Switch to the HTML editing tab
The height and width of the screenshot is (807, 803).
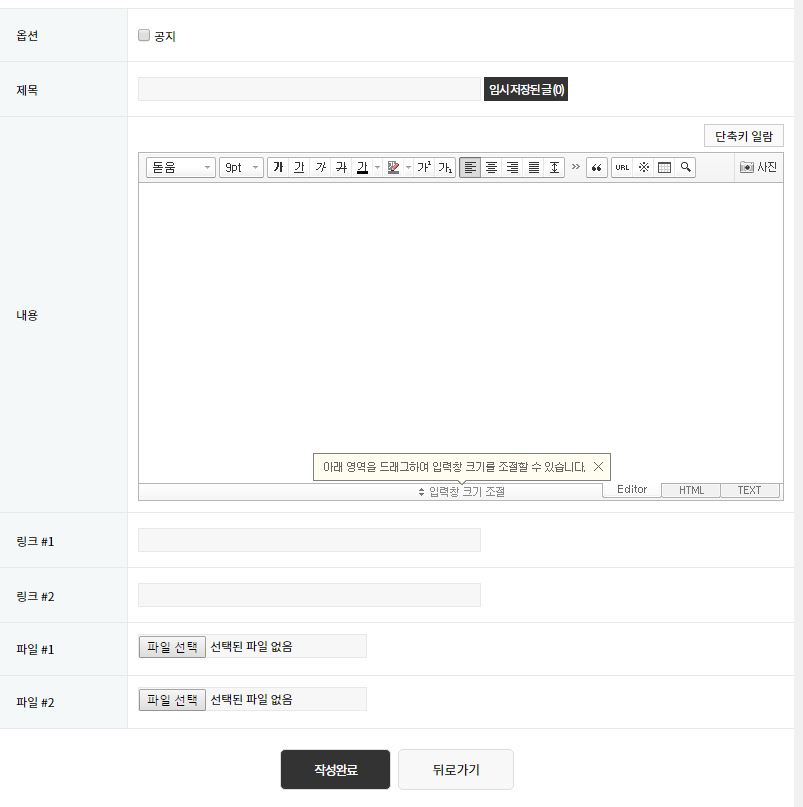pos(691,490)
